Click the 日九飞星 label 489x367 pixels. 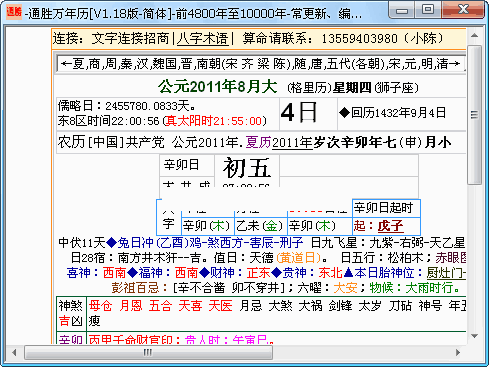click(x=334, y=243)
